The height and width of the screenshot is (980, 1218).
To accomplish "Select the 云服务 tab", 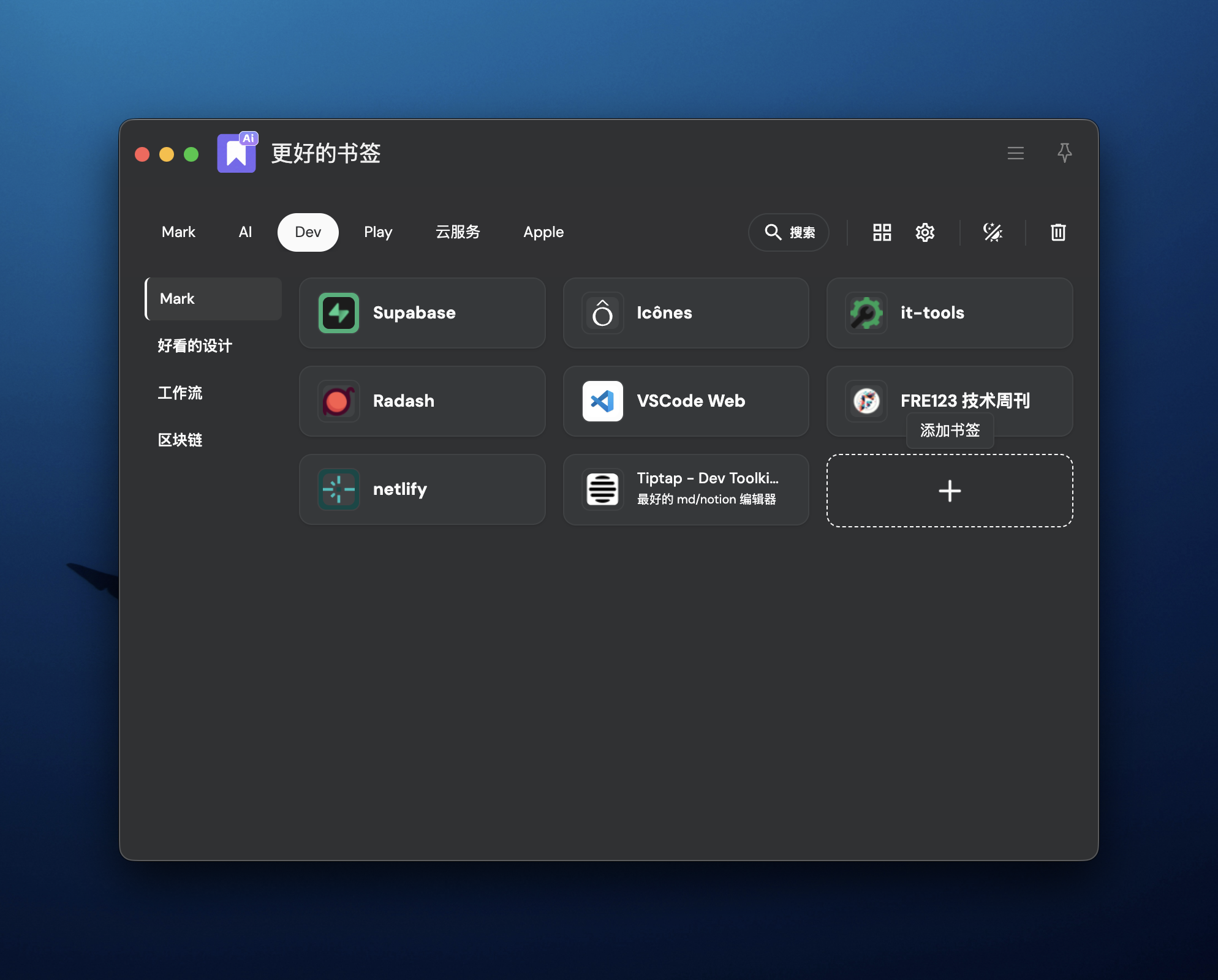I will click(x=458, y=232).
